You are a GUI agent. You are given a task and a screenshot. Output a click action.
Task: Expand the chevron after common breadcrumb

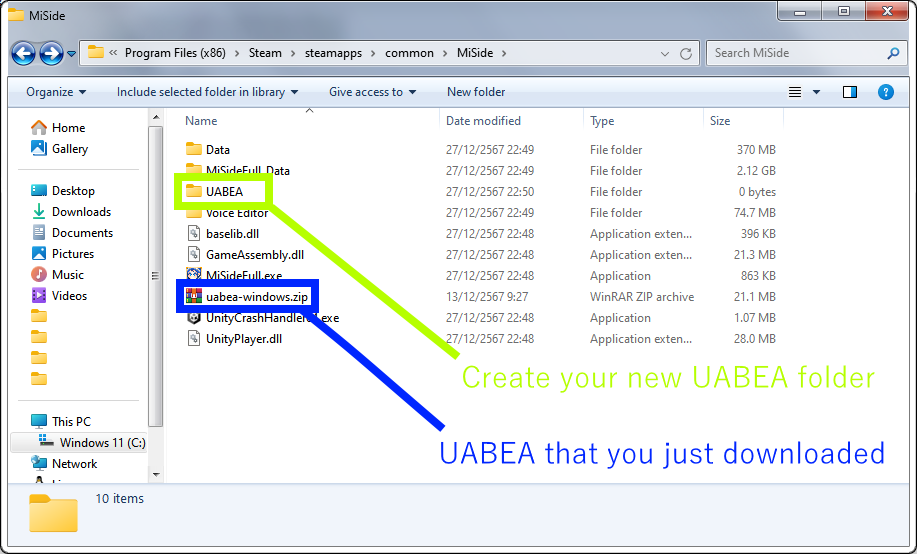coord(445,53)
